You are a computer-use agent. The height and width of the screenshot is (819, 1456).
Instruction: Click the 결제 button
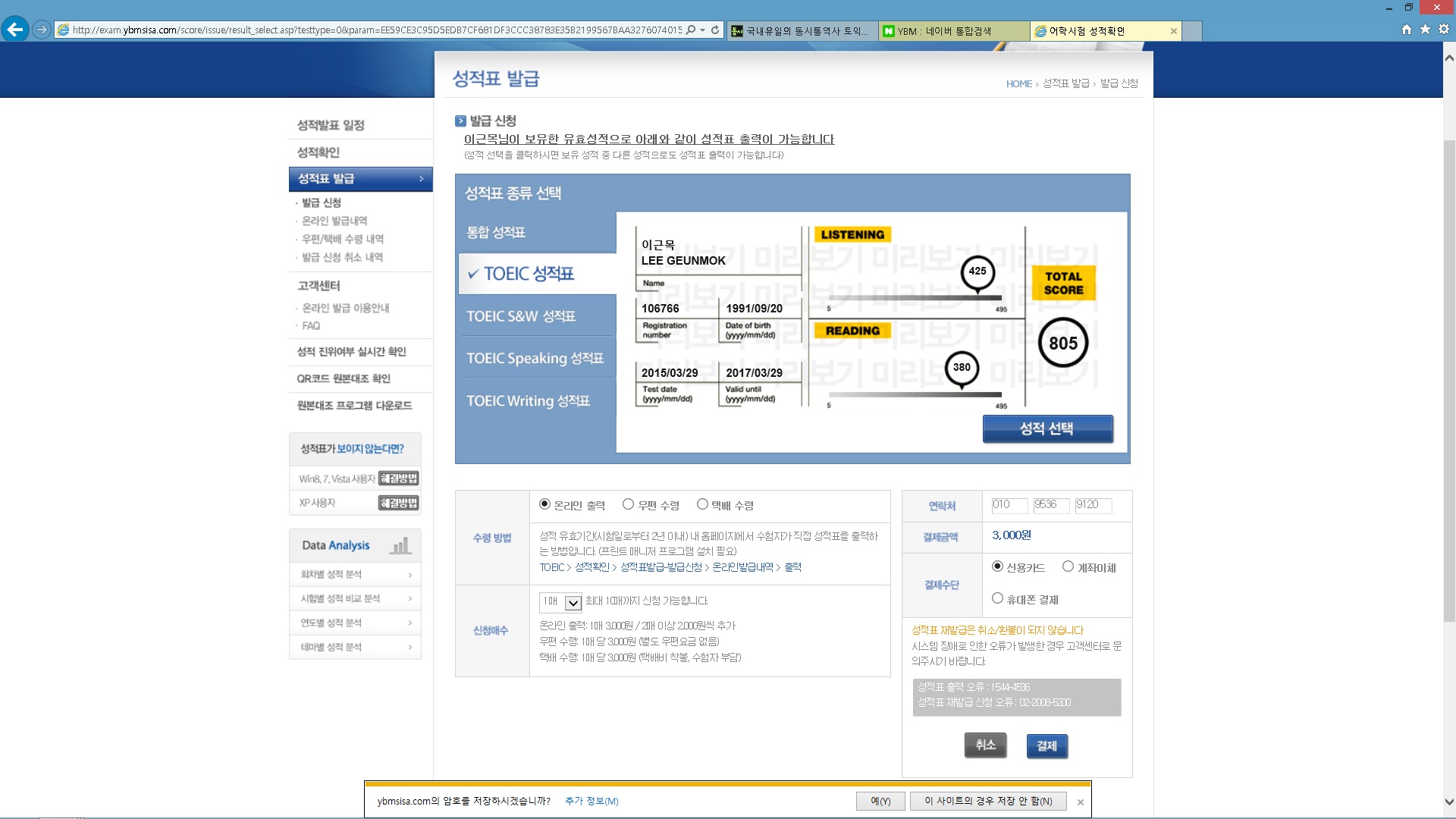pyautogui.click(x=1046, y=746)
